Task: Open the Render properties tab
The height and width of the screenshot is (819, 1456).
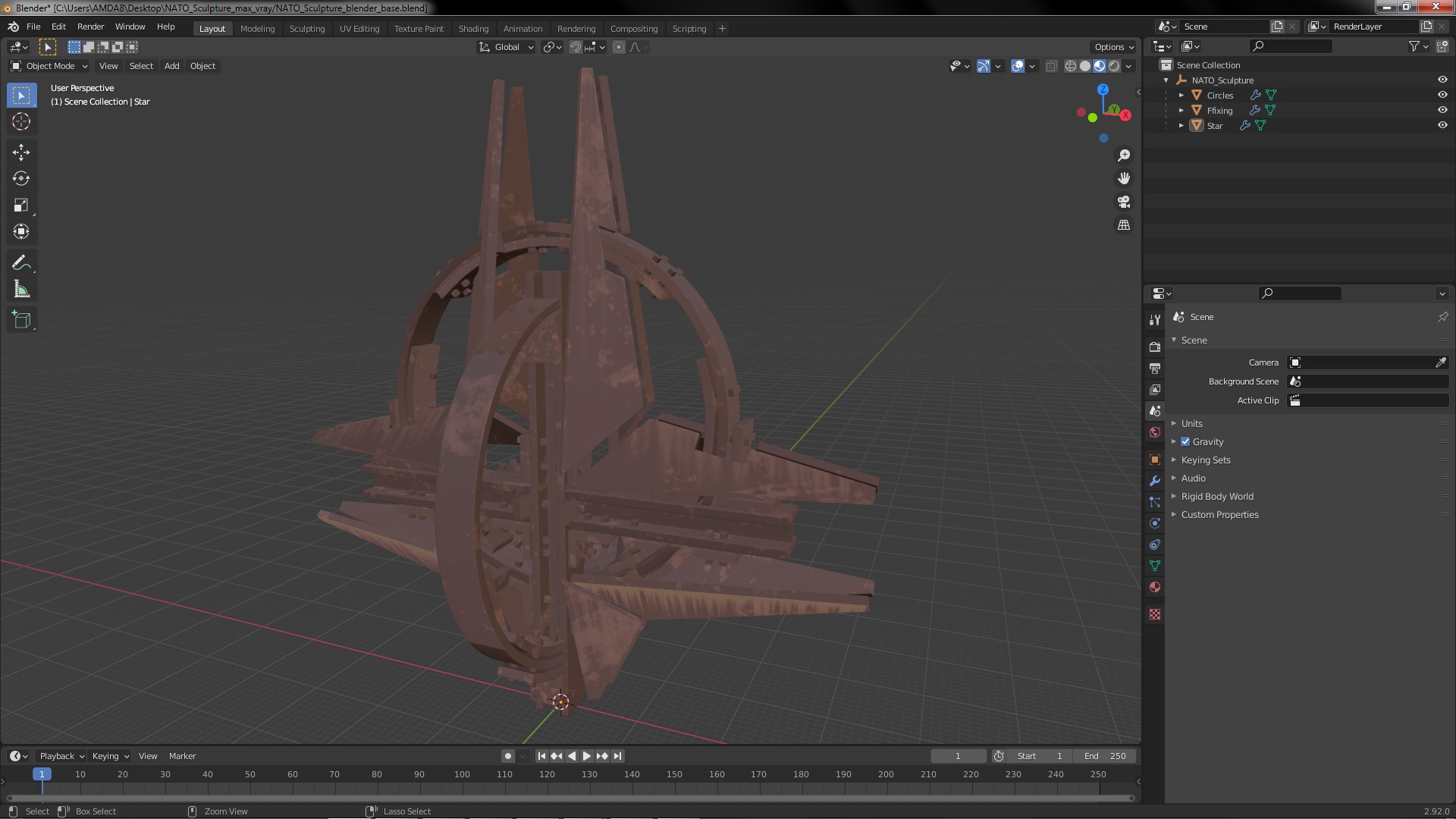Action: point(1155,347)
